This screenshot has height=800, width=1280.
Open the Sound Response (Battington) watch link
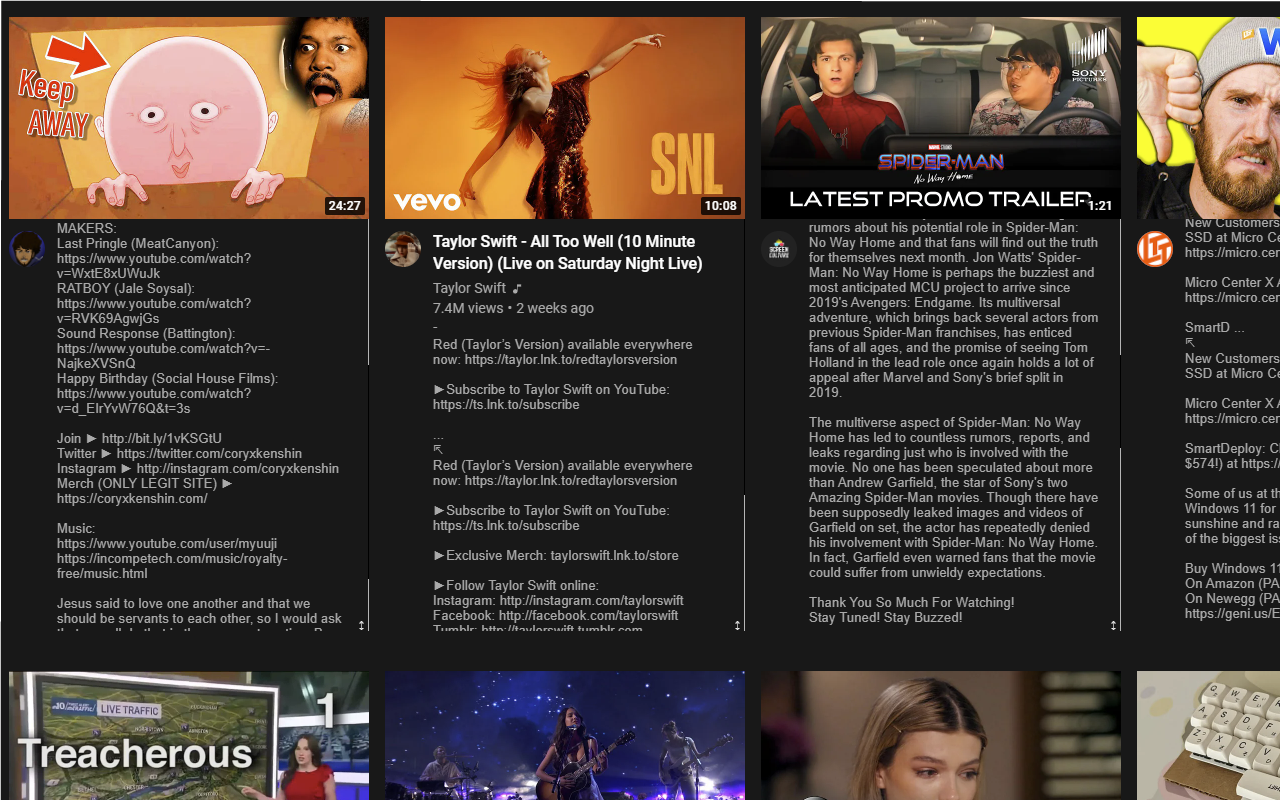tap(163, 356)
